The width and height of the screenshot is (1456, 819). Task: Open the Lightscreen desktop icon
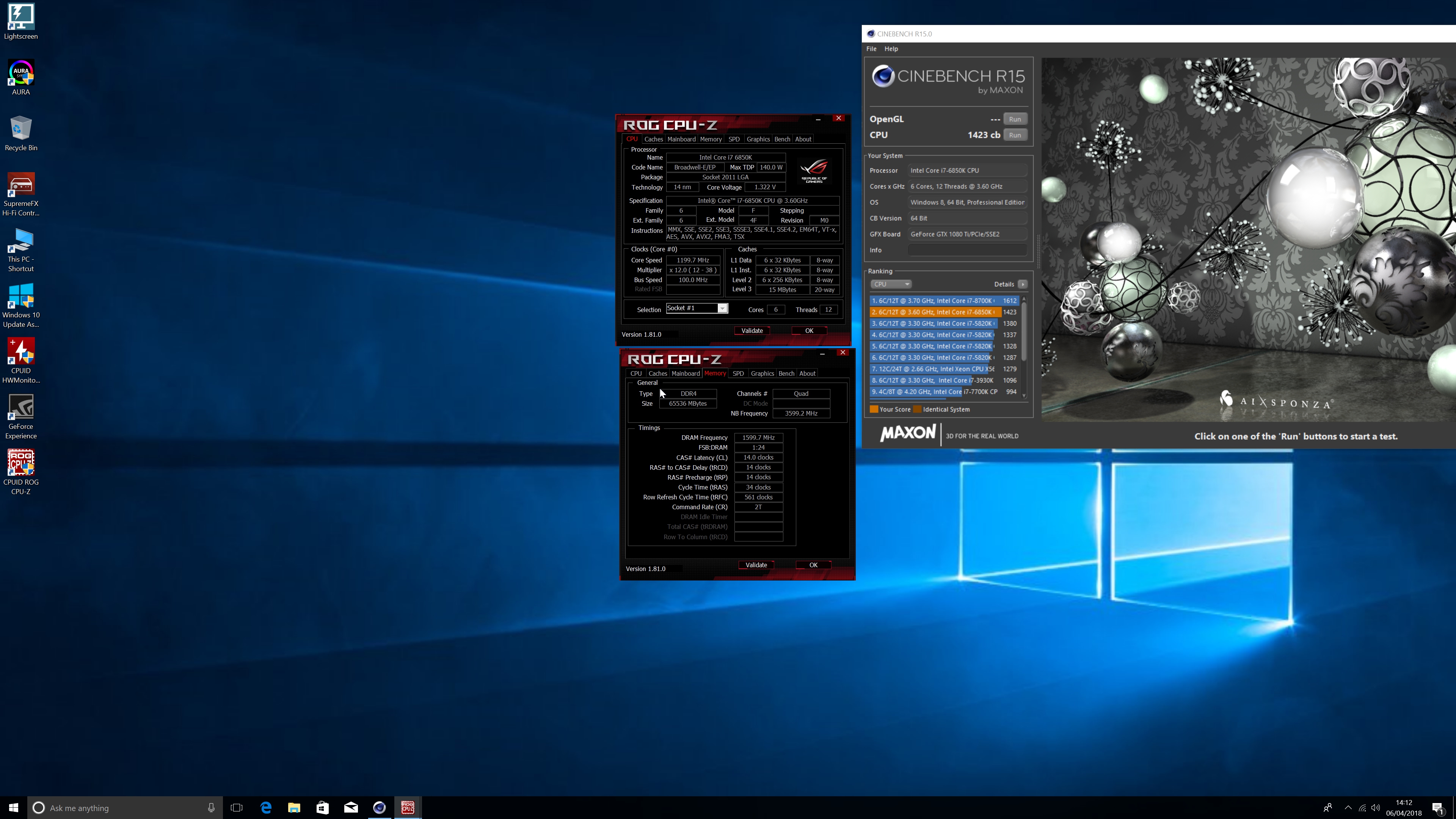[x=21, y=22]
